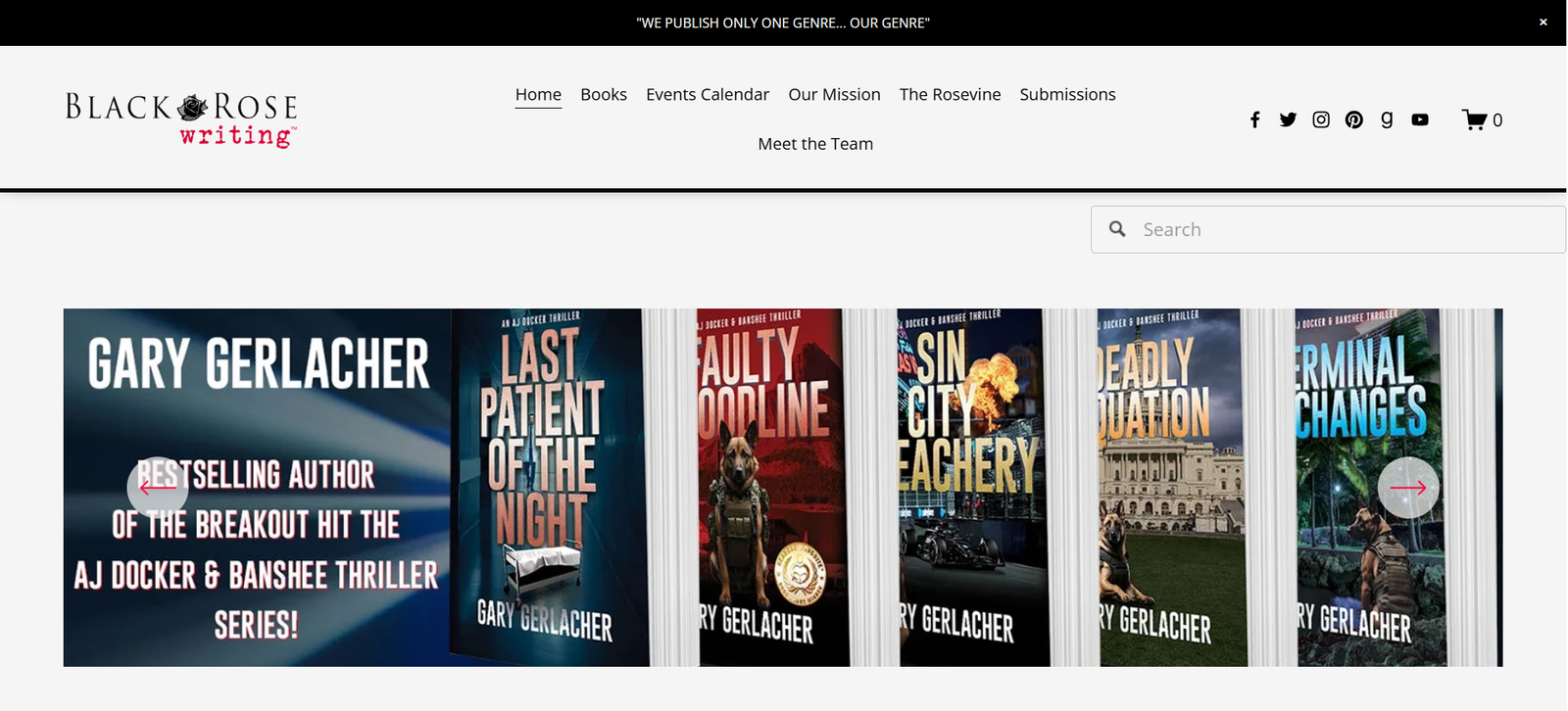Go to previous carousel slide
Image resolution: width=1568 pixels, height=711 pixels.
click(158, 487)
